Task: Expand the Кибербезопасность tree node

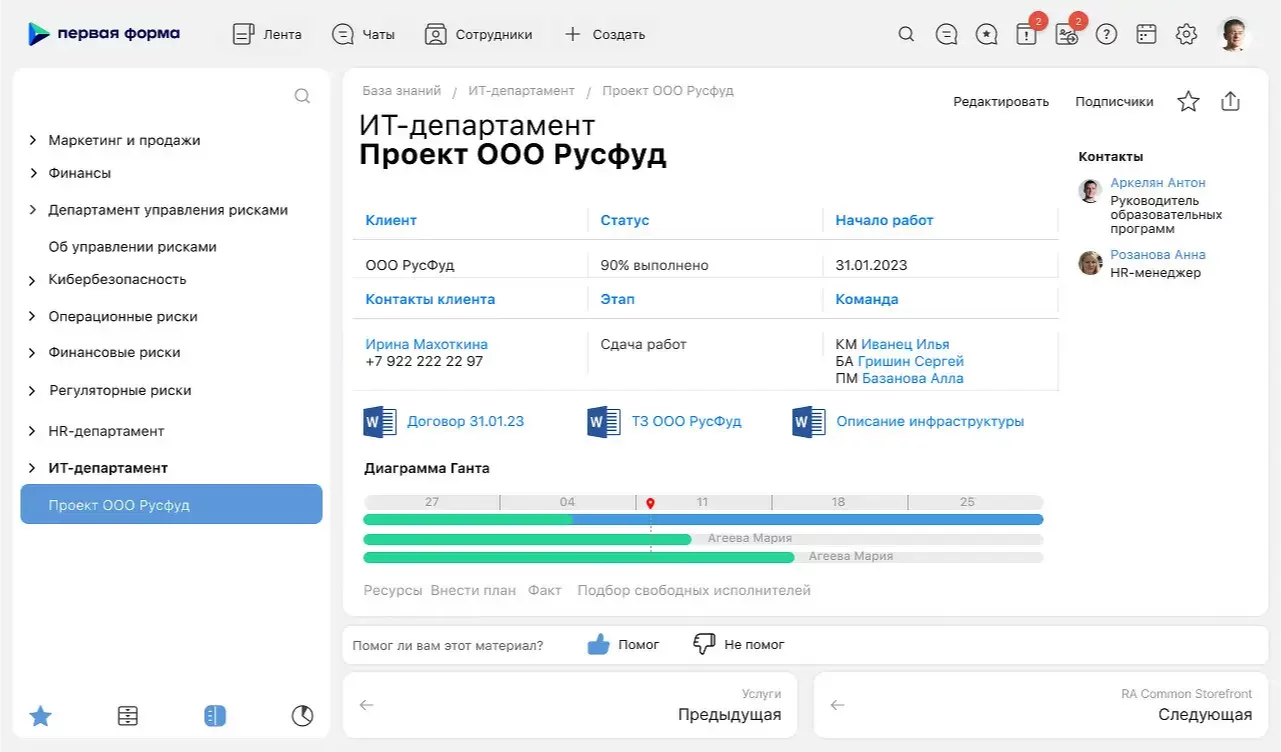Action: pos(33,280)
